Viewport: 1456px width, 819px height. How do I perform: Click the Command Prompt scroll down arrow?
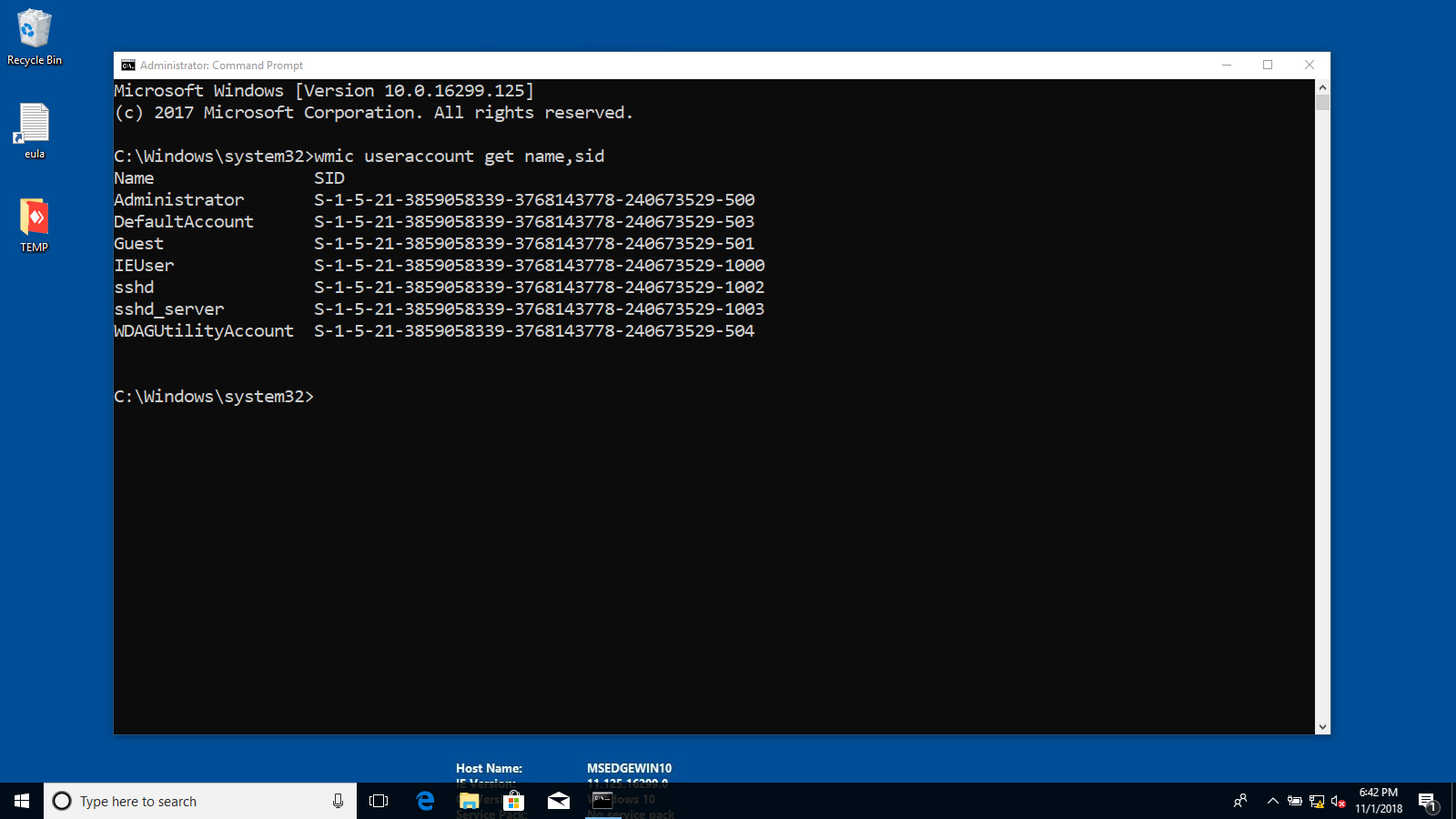click(x=1322, y=727)
